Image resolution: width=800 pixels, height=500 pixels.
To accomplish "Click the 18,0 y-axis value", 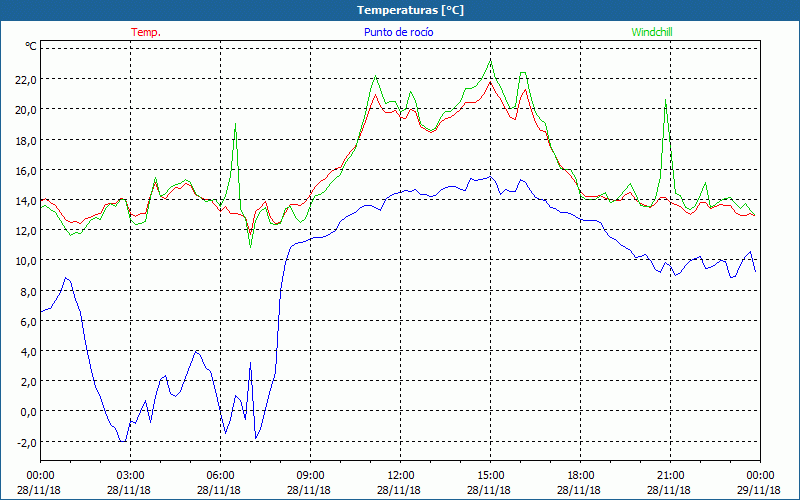I will (27, 140).
